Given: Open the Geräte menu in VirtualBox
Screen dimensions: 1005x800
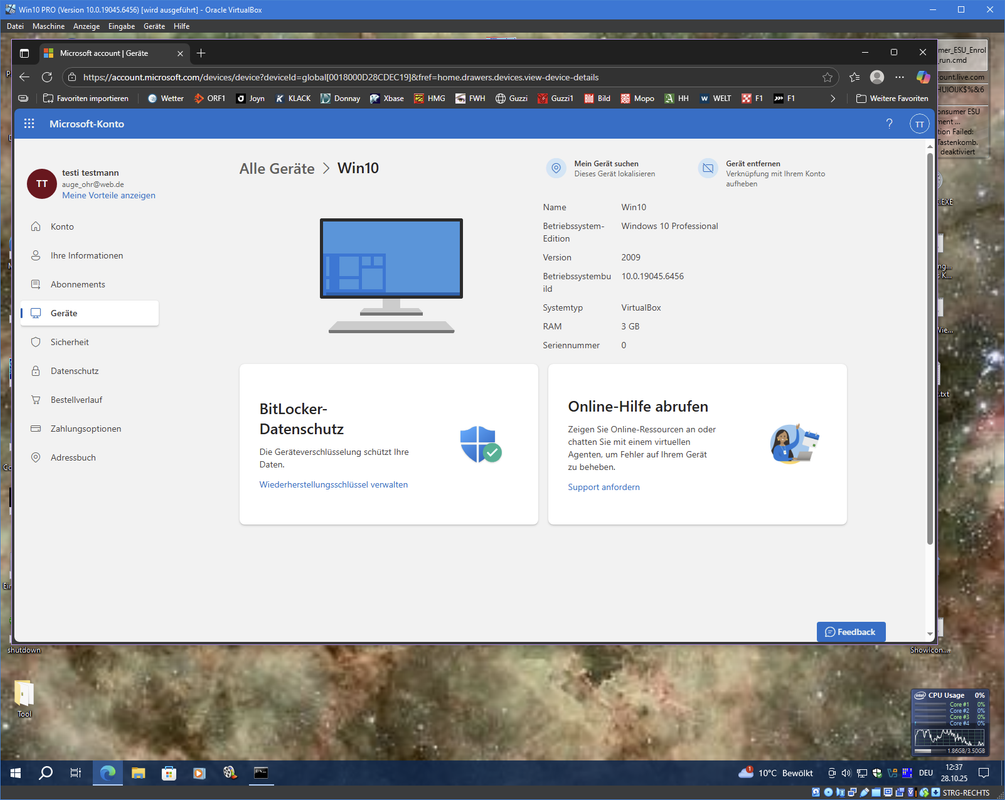Looking at the screenshot, I should [154, 26].
